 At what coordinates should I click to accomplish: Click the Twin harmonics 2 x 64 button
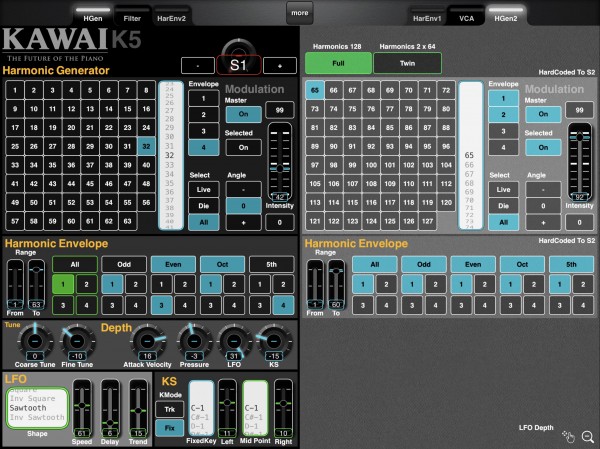click(x=408, y=63)
